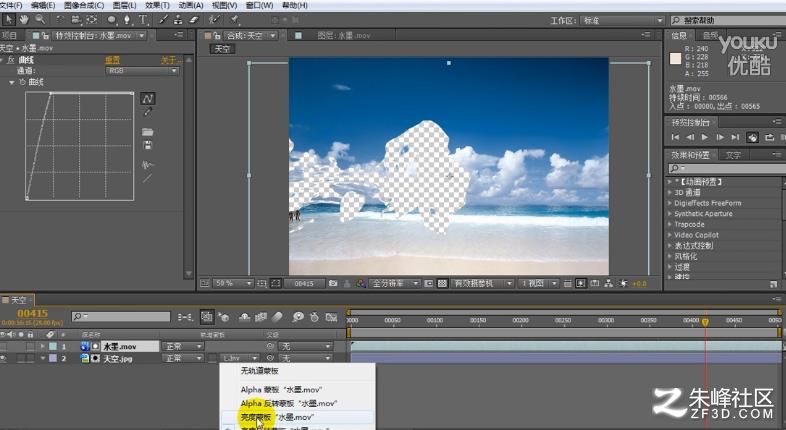
Task: Expand the 3D 通道 effects category
Action: point(670,192)
